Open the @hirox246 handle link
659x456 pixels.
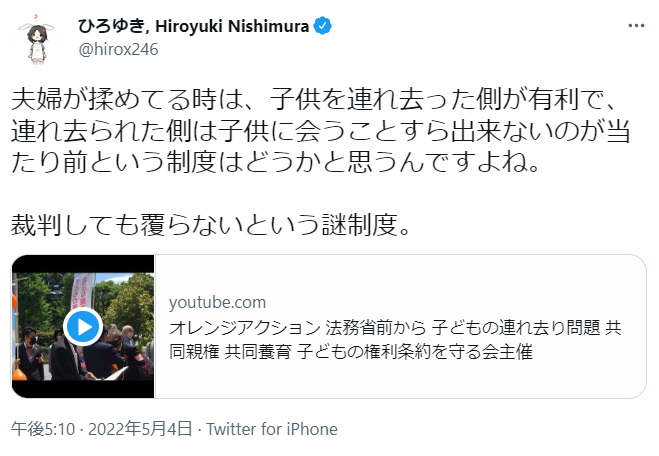[118, 50]
